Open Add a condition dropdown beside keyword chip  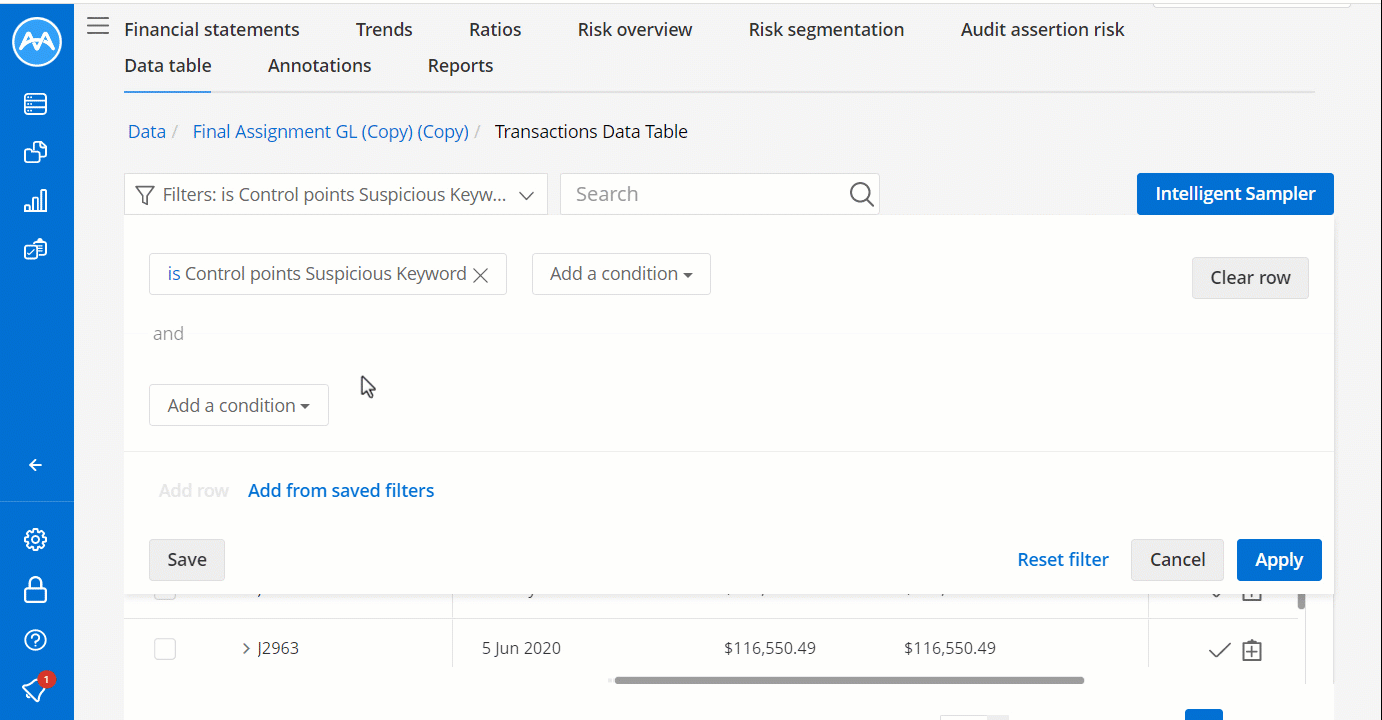[621, 274]
